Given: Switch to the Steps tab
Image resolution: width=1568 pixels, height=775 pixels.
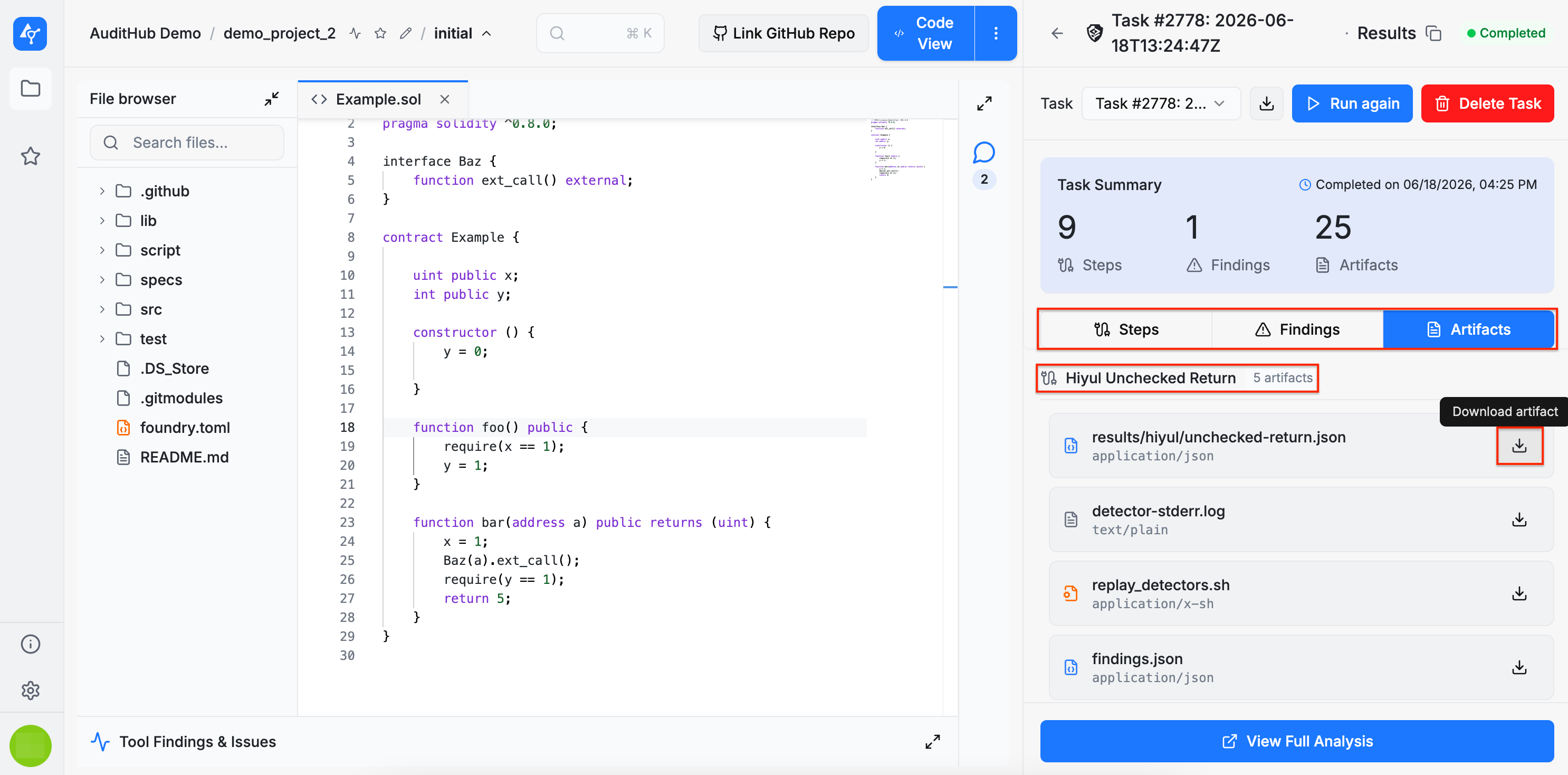Looking at the screenshot, I should click(1126, 329).
